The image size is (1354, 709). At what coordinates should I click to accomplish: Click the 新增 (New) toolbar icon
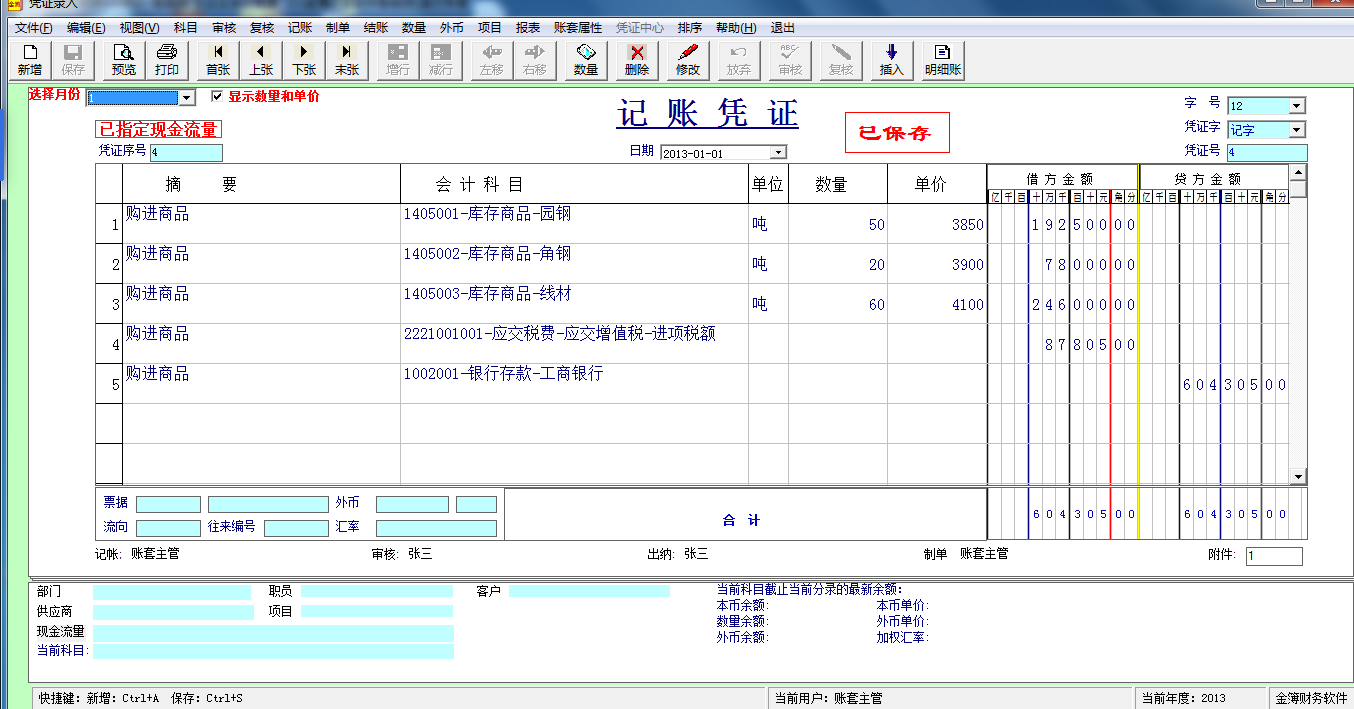[x=30, y=62]
